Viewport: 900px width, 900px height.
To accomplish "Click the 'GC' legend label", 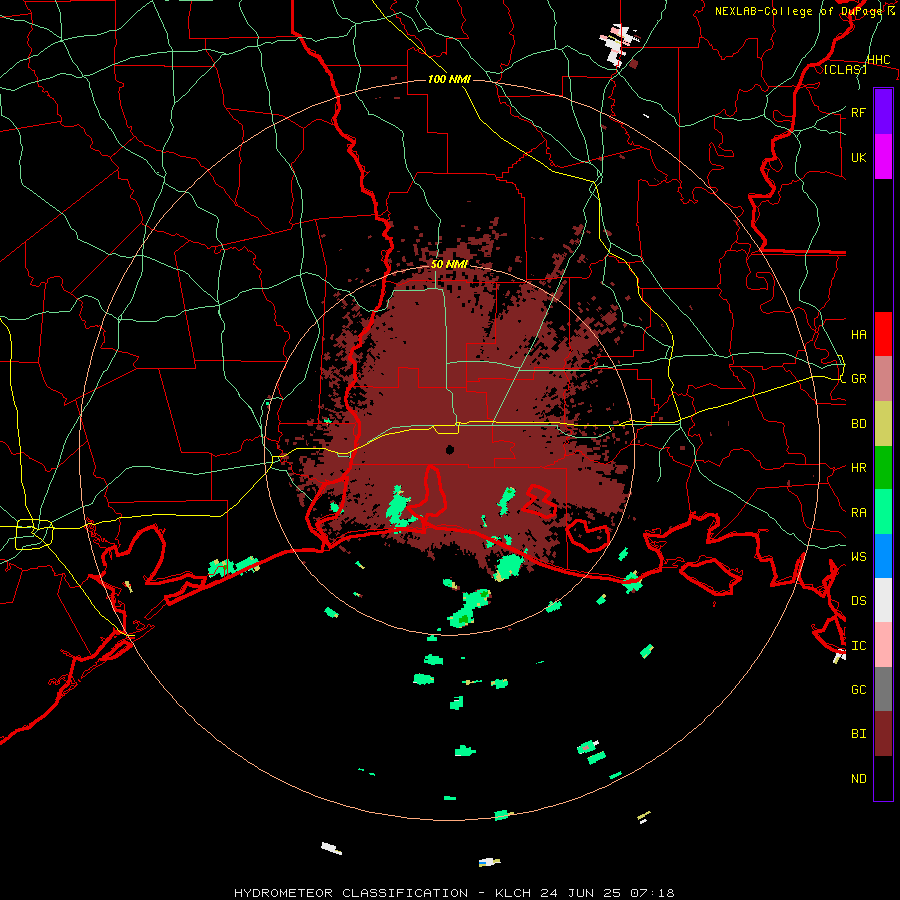I will (858, 689).
